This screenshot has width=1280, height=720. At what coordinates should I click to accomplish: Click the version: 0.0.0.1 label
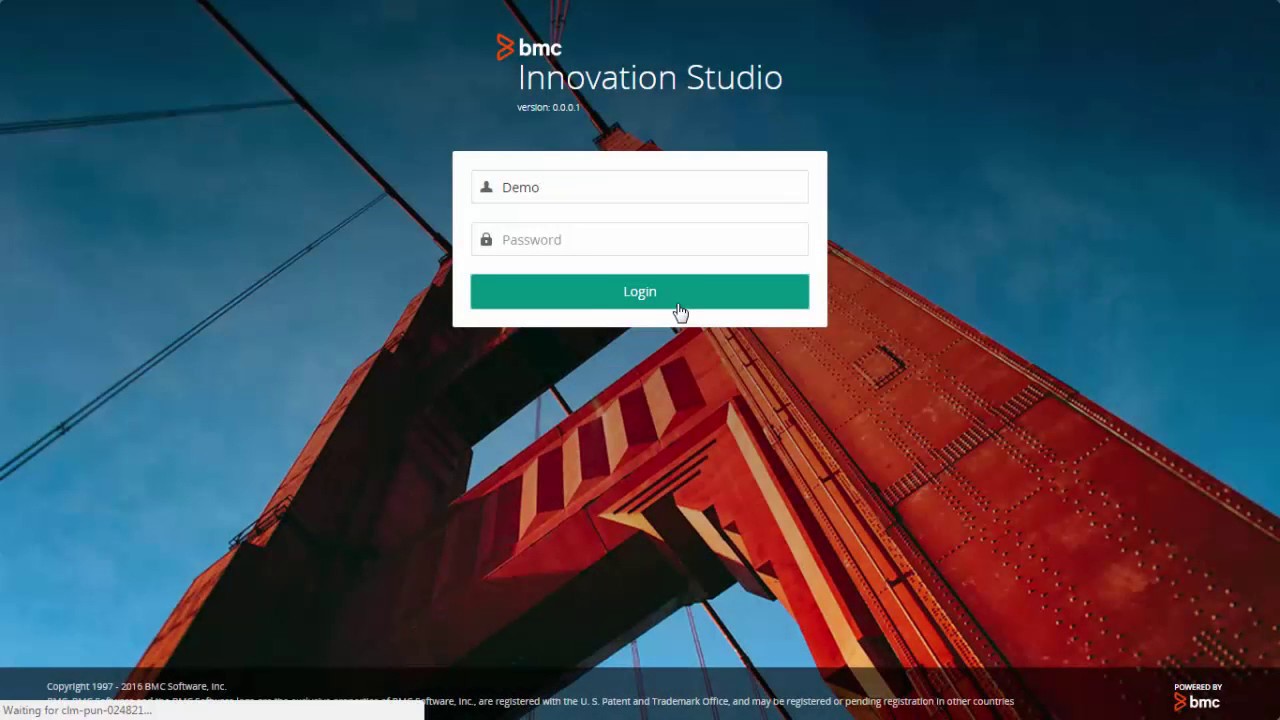(x=548, y=107)
